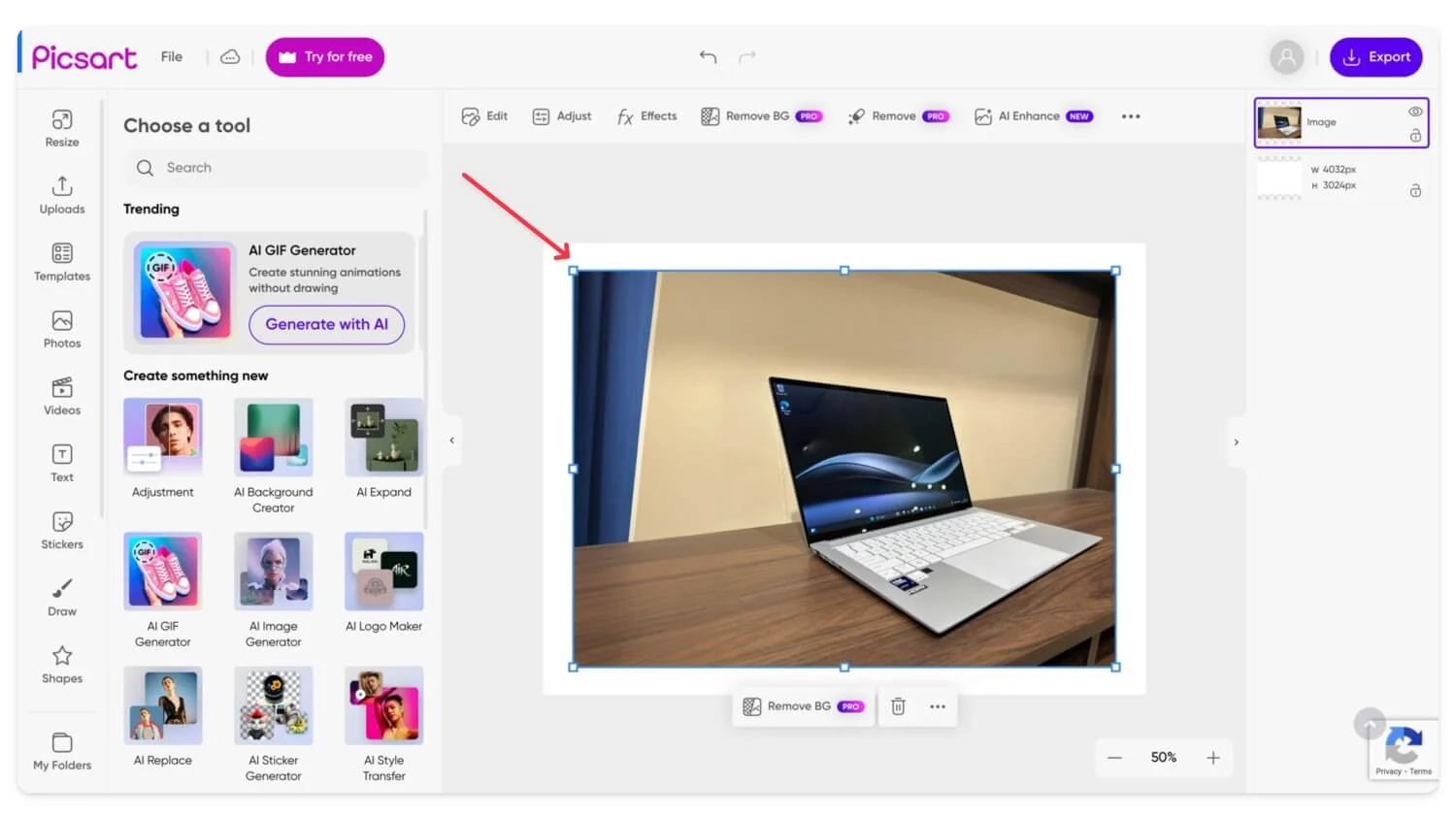Click the undo arrow icon

708,57
